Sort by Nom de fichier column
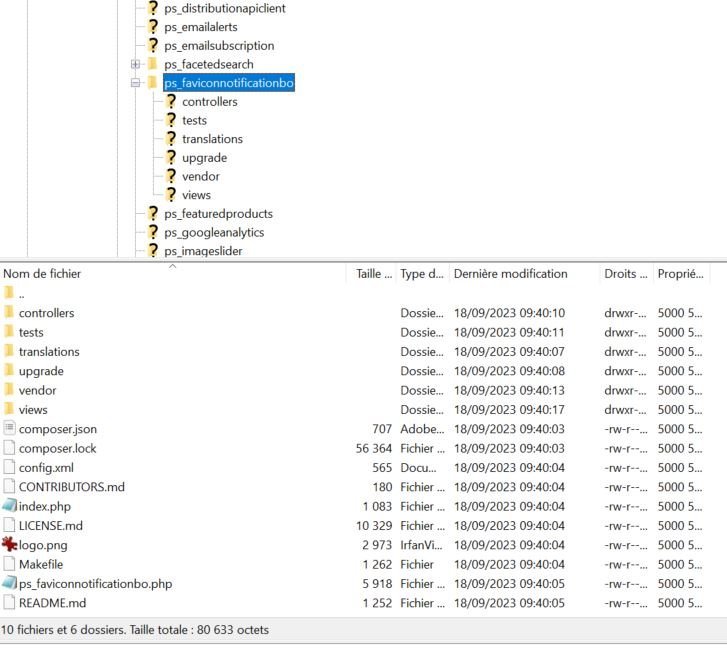727x649 pixels. click(42, 274)
